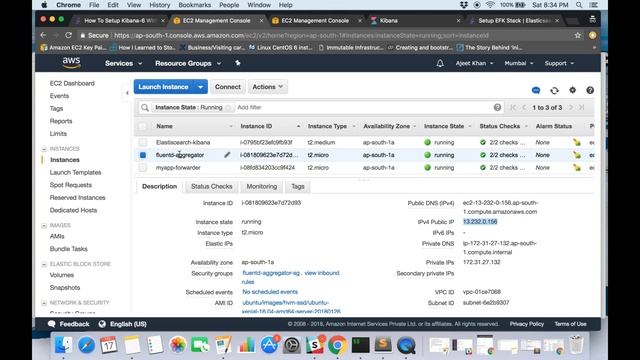Open EC2 Dashboard in sidebar
Image resolution: width=640 pixels, height=360 pixels.
[72, 83]
